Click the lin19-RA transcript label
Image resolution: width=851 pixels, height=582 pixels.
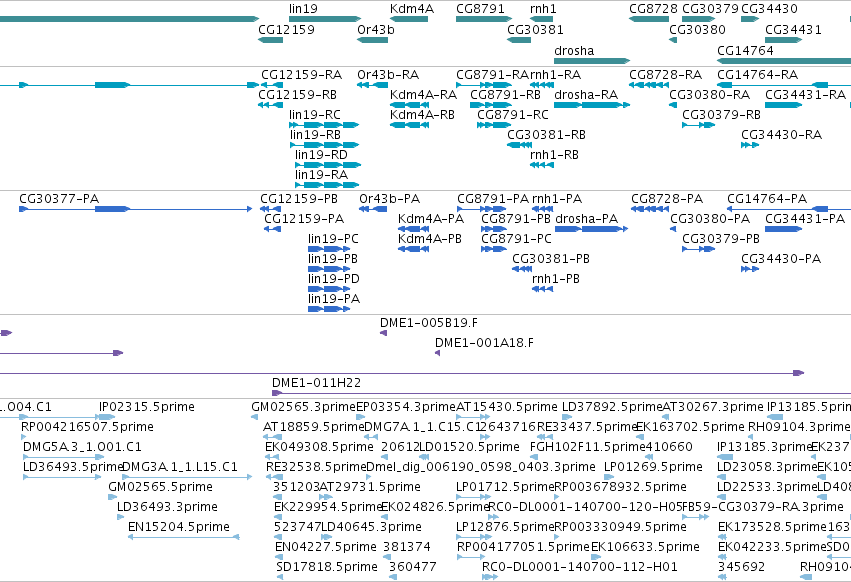(321, 175)
